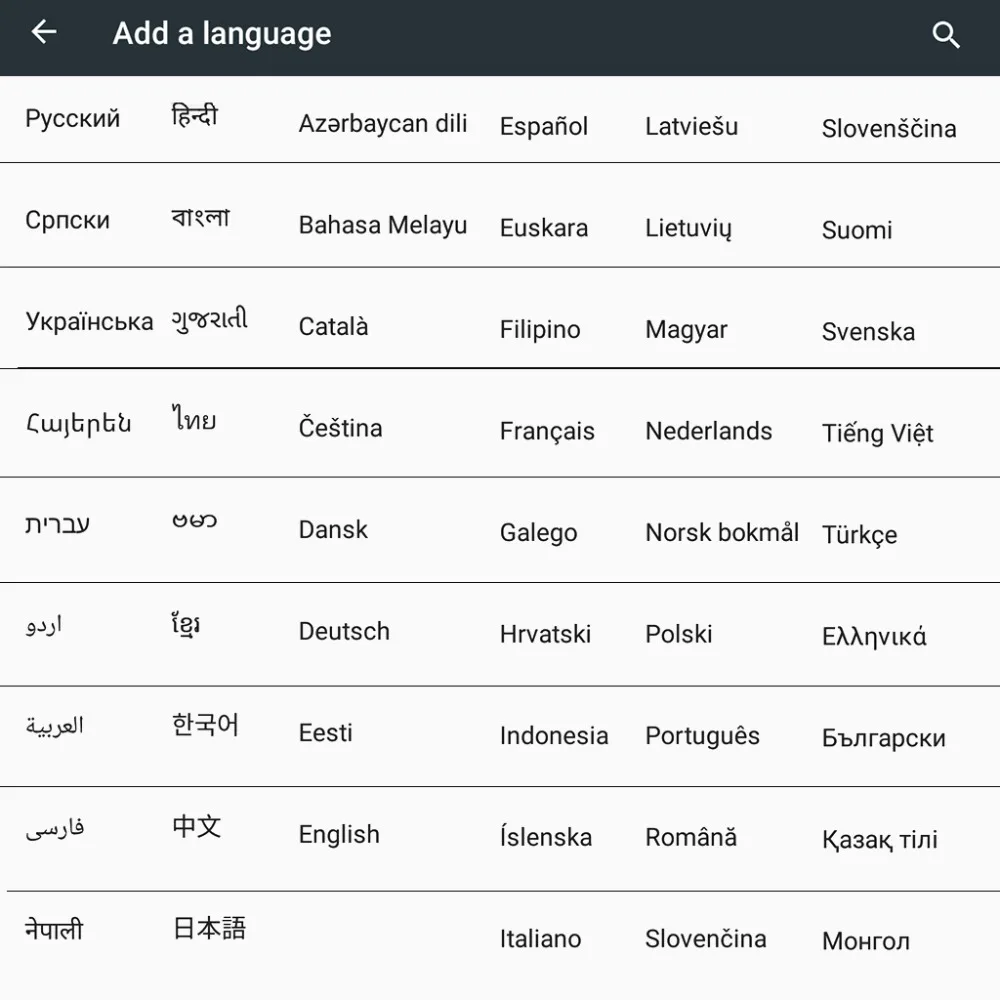Viewport: 1000px width, 1000px height.
Task: Select 日本語 language entry
Action: tap(209, 928)
